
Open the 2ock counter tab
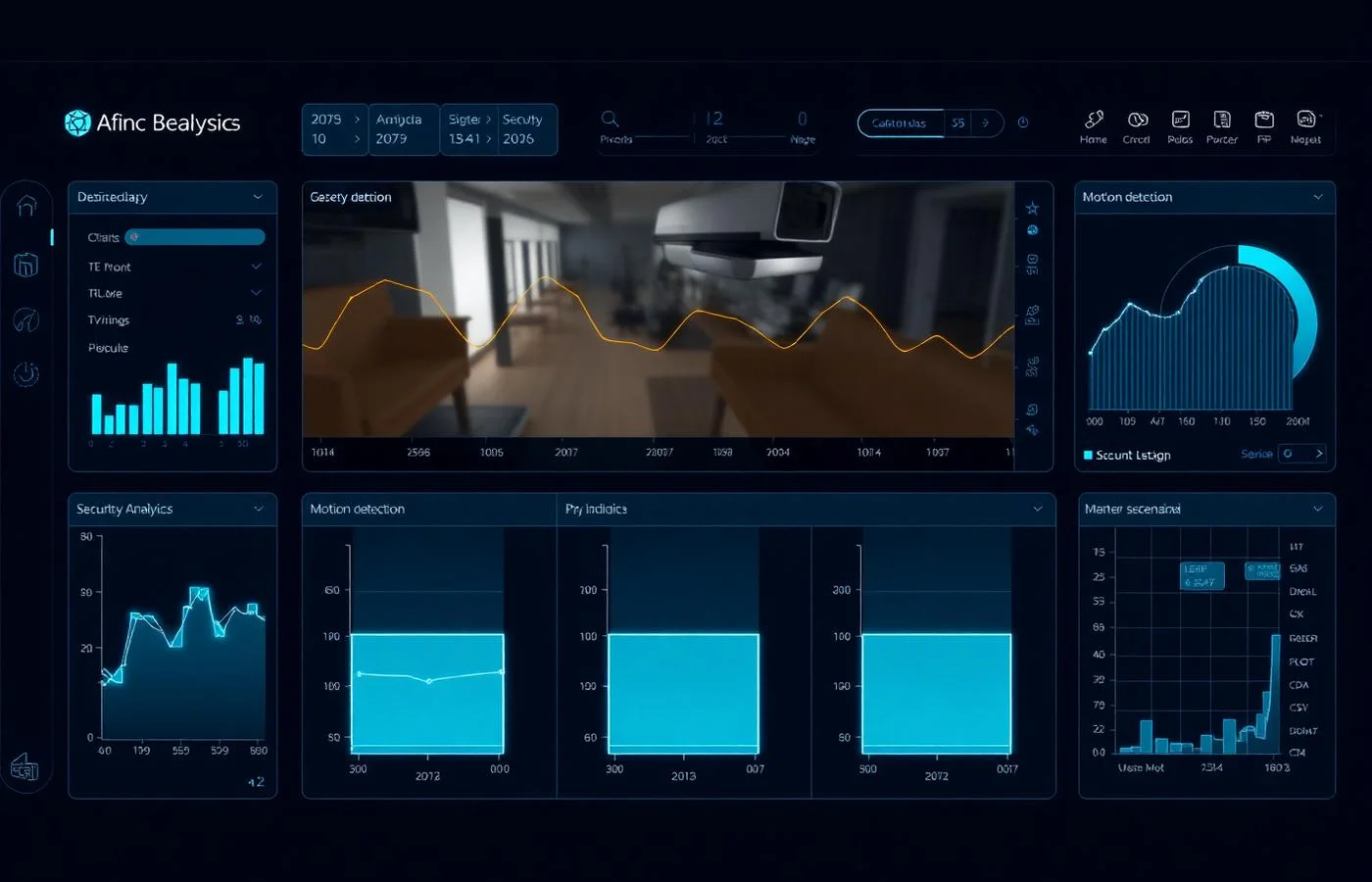click(716, 127)
